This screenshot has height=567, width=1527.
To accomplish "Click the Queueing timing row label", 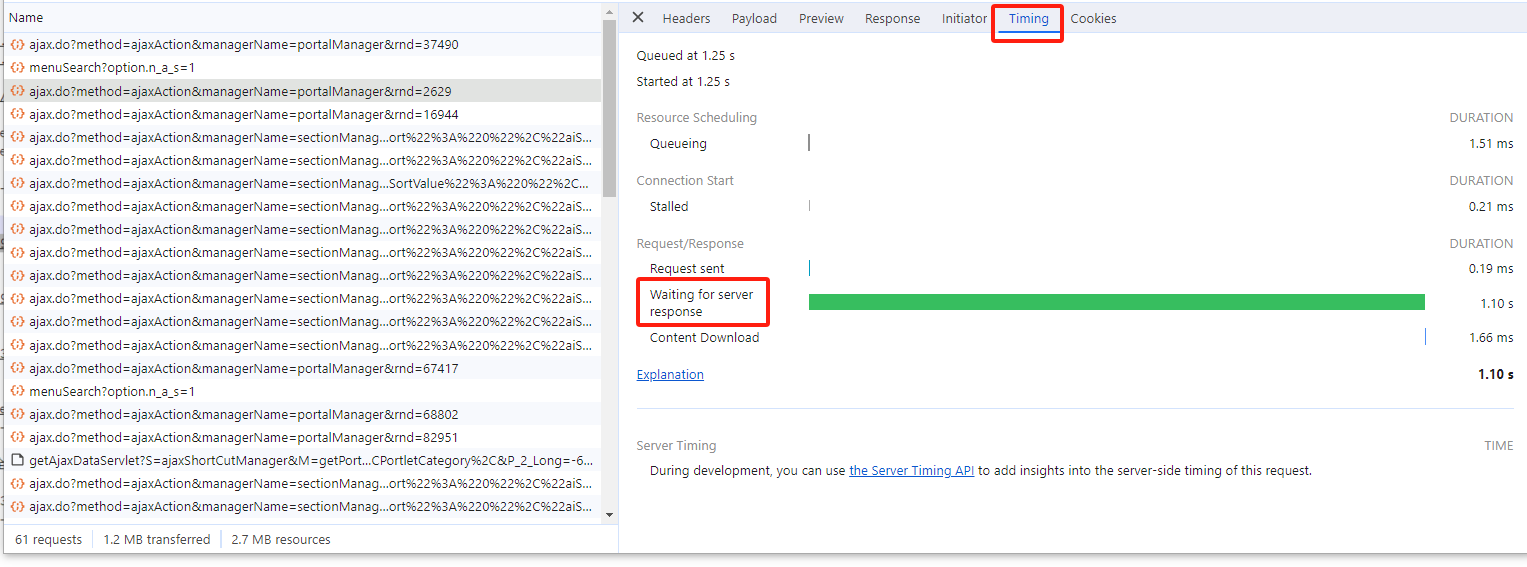I will coord(678,144).
